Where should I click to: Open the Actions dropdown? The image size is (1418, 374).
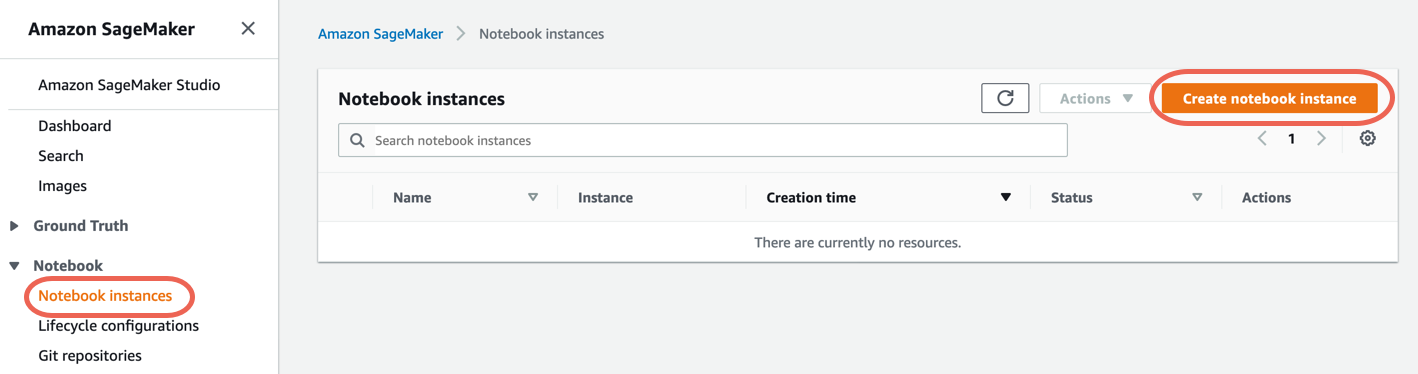point(1095,98)
